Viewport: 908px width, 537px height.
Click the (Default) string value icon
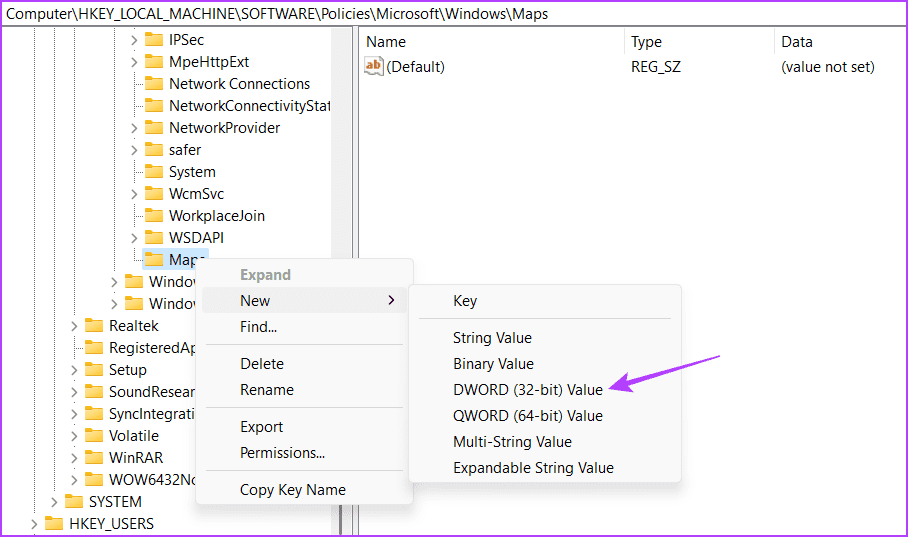[x=374, y=66]
